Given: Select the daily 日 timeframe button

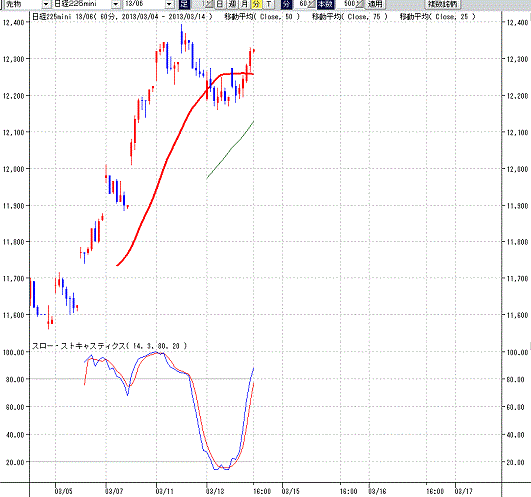Looking at the screenshot, I should point(219,4).
